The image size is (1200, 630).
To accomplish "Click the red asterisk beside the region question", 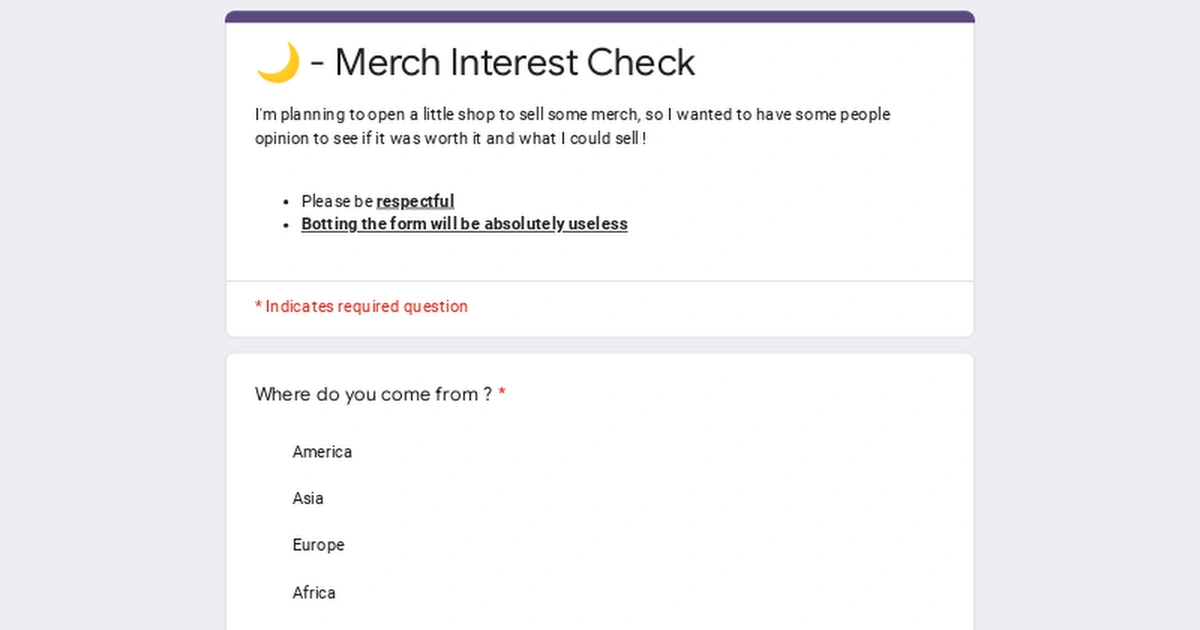I will [501, 394].
